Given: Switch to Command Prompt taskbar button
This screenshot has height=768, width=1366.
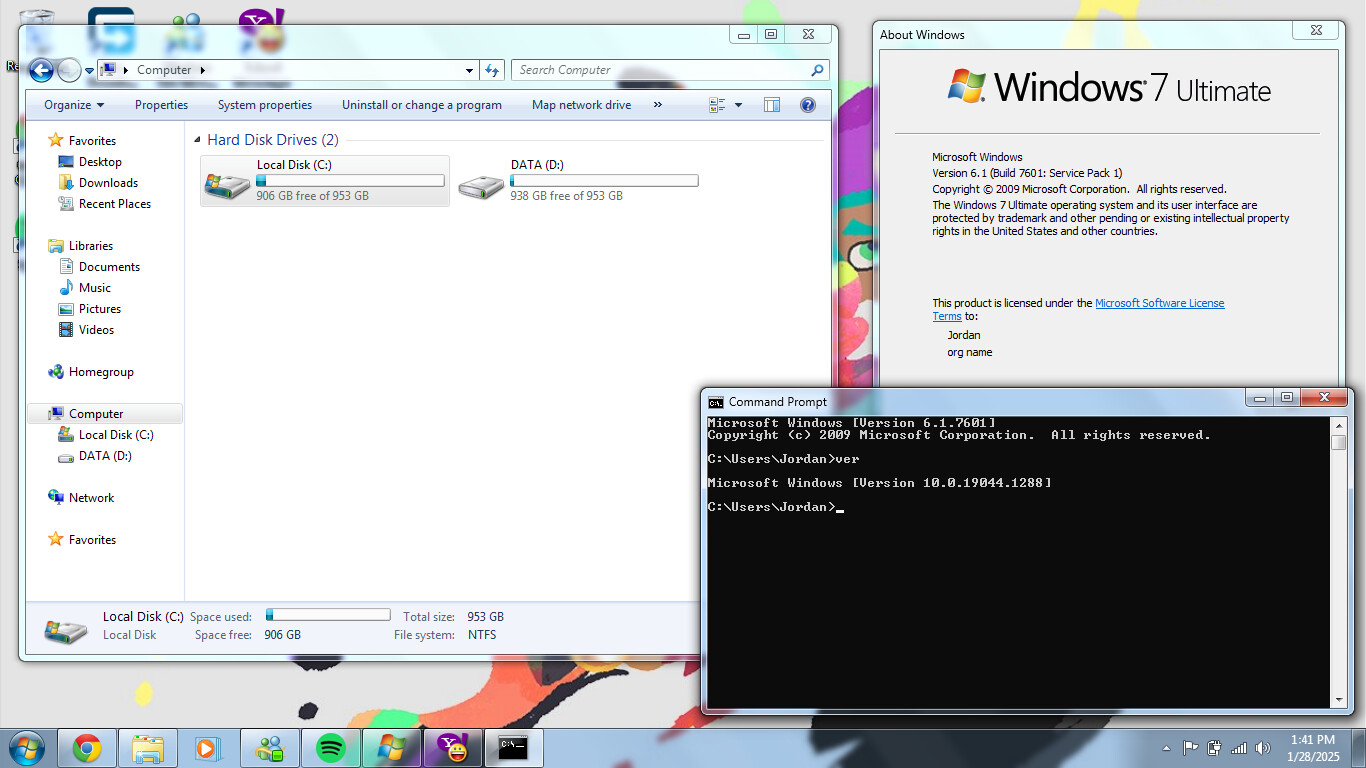Looking at the screenshot, I should (513, 748).
